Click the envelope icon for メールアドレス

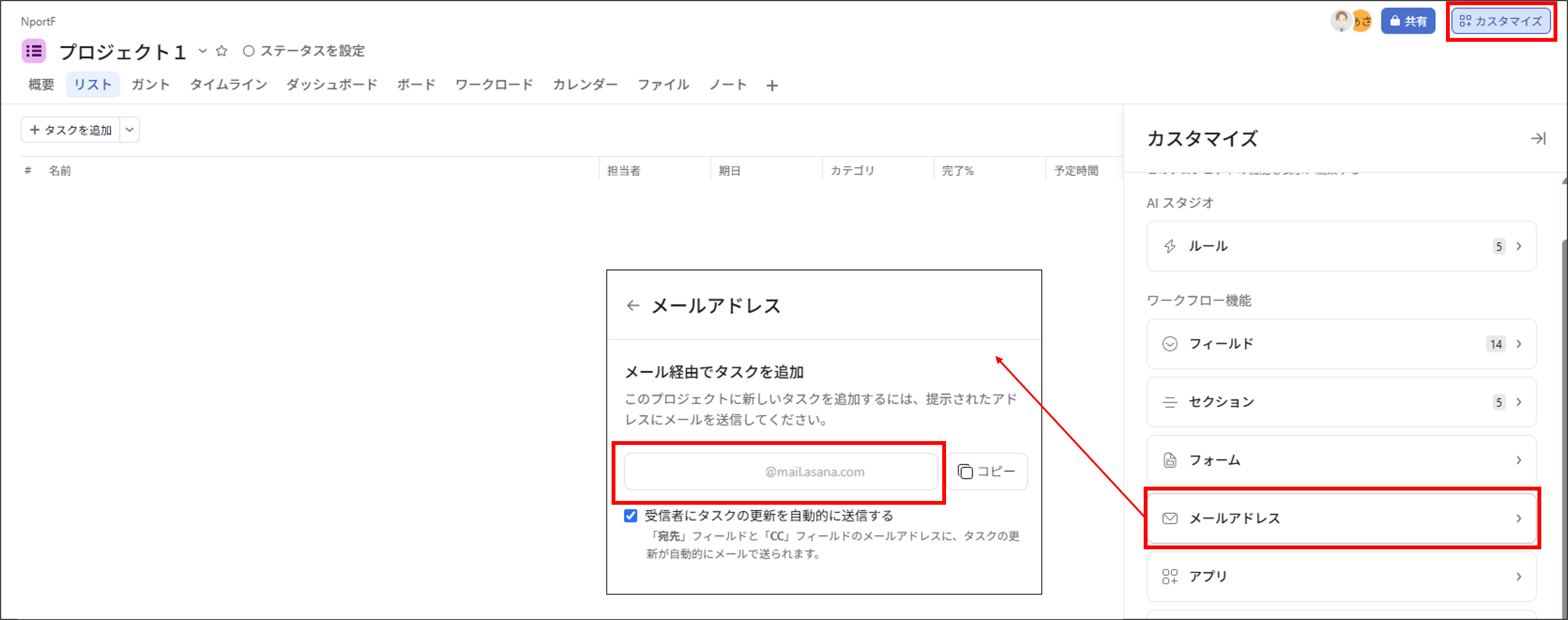[x=1169, y=518]
